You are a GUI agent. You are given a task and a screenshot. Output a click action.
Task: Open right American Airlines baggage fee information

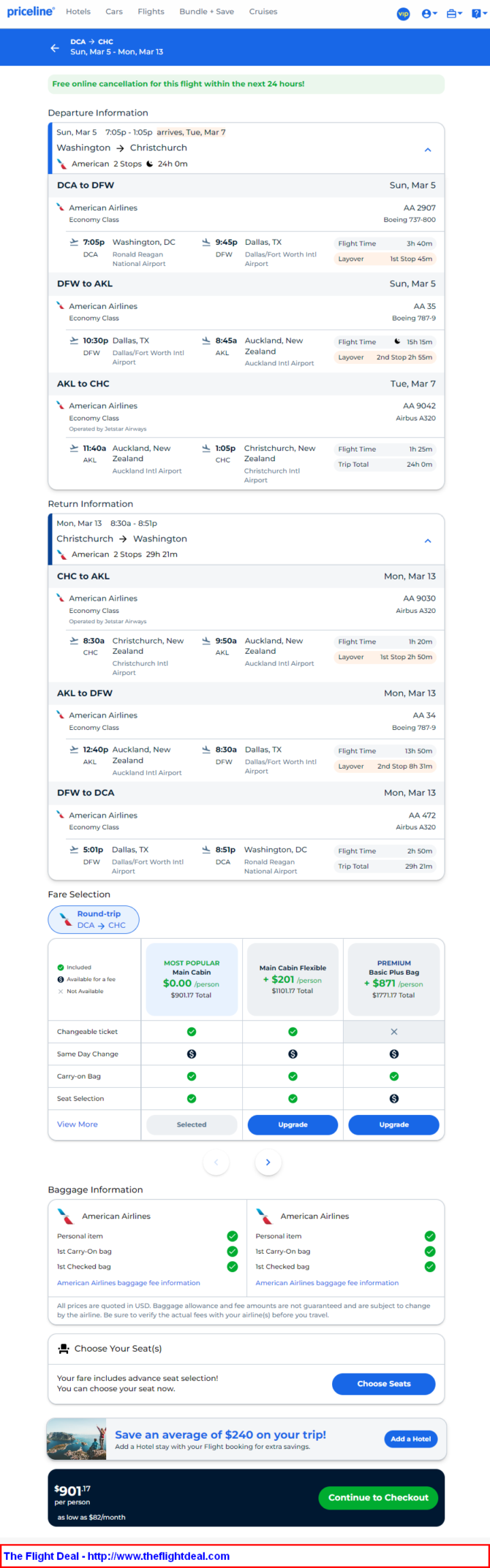coord(327,1283)
